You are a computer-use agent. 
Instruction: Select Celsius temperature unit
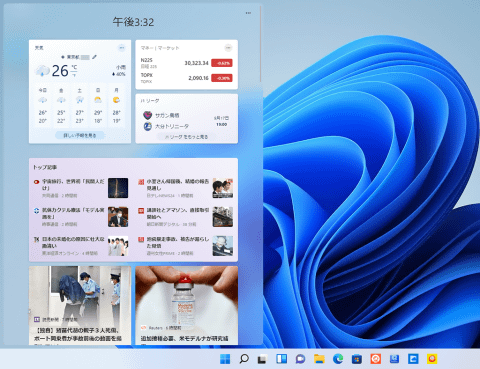[x=74, y=67]
